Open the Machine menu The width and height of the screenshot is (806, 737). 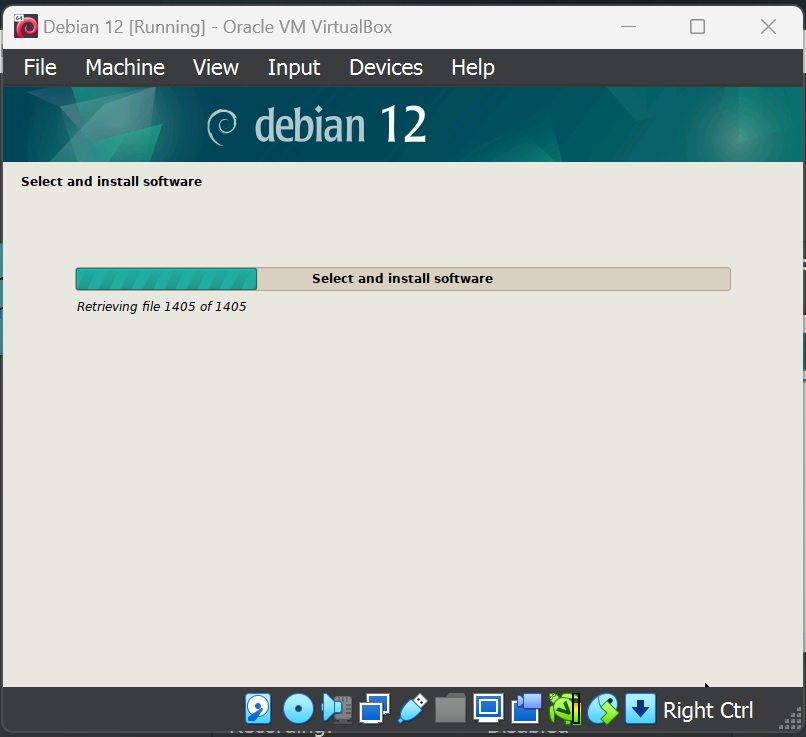[x=125, y=67]
